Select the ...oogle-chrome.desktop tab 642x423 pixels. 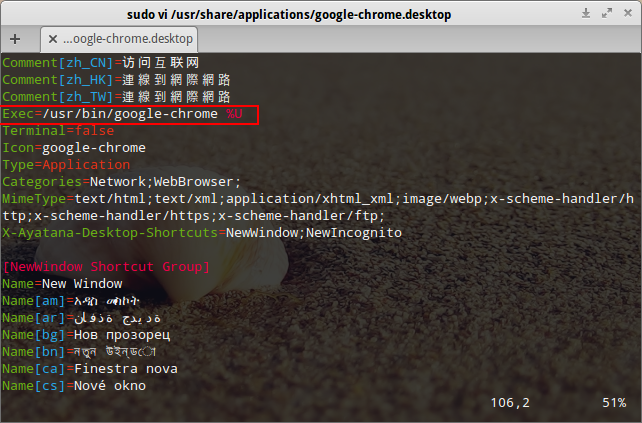pos(119,39)
